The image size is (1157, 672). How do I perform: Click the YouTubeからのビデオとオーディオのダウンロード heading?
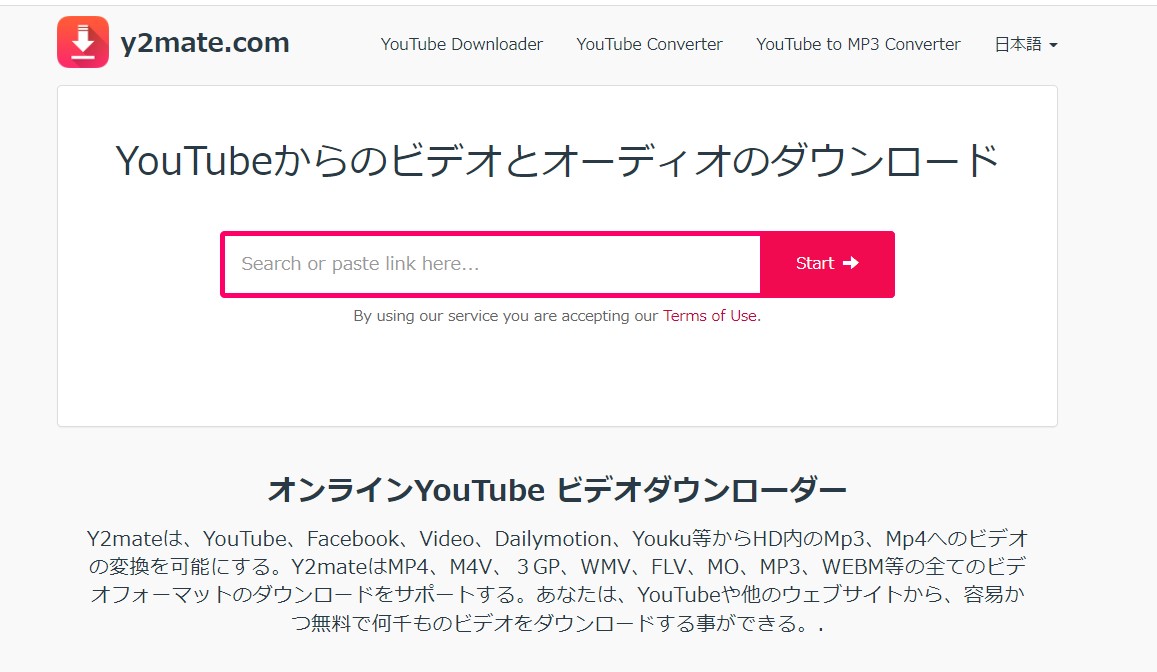pyautogui.click(x=557, y=161)
